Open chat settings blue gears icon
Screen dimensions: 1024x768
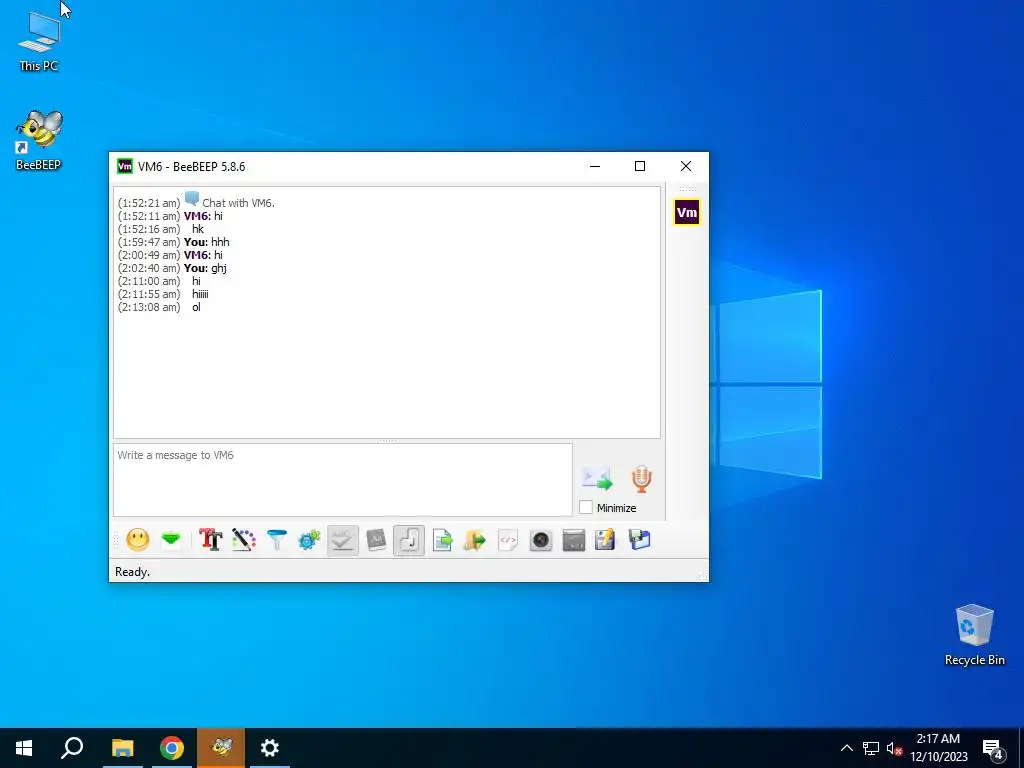pos(310,540)
